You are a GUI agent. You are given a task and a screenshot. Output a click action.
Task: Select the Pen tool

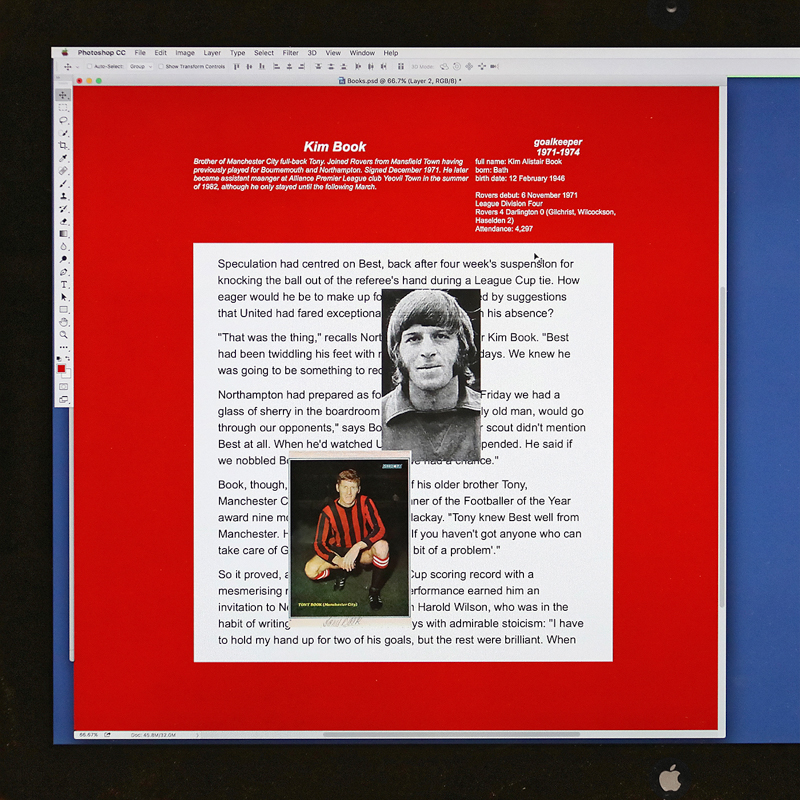point(63,272)
